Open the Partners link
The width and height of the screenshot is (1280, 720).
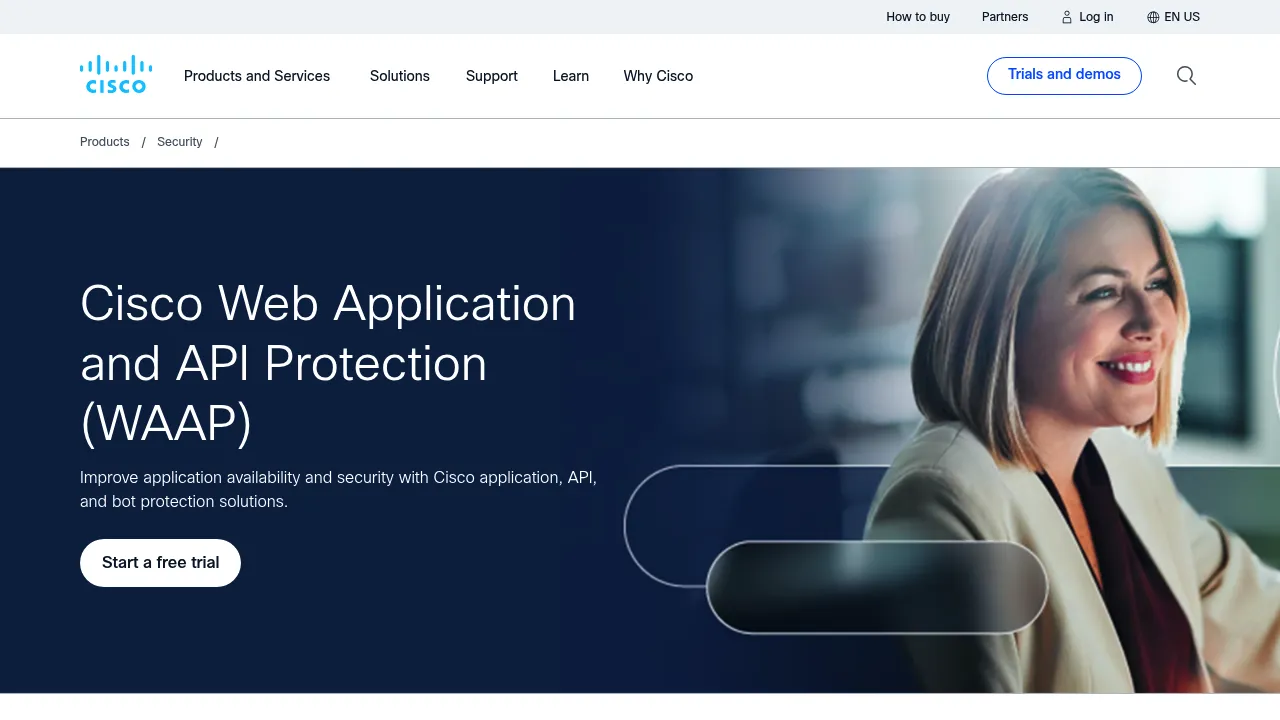(x=1005, y=17)
